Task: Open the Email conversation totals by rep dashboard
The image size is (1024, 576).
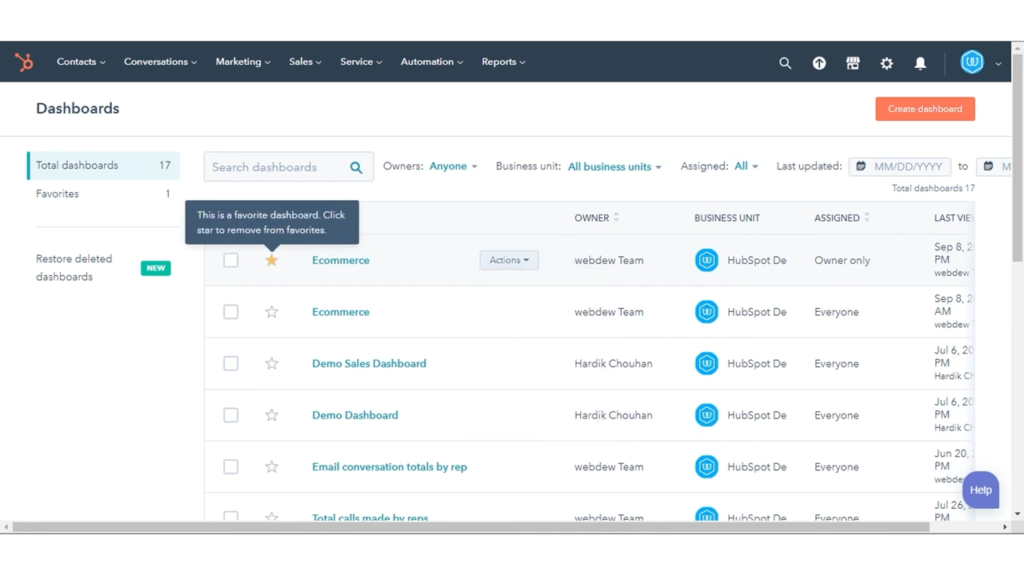Action: [x=389, y=466]
